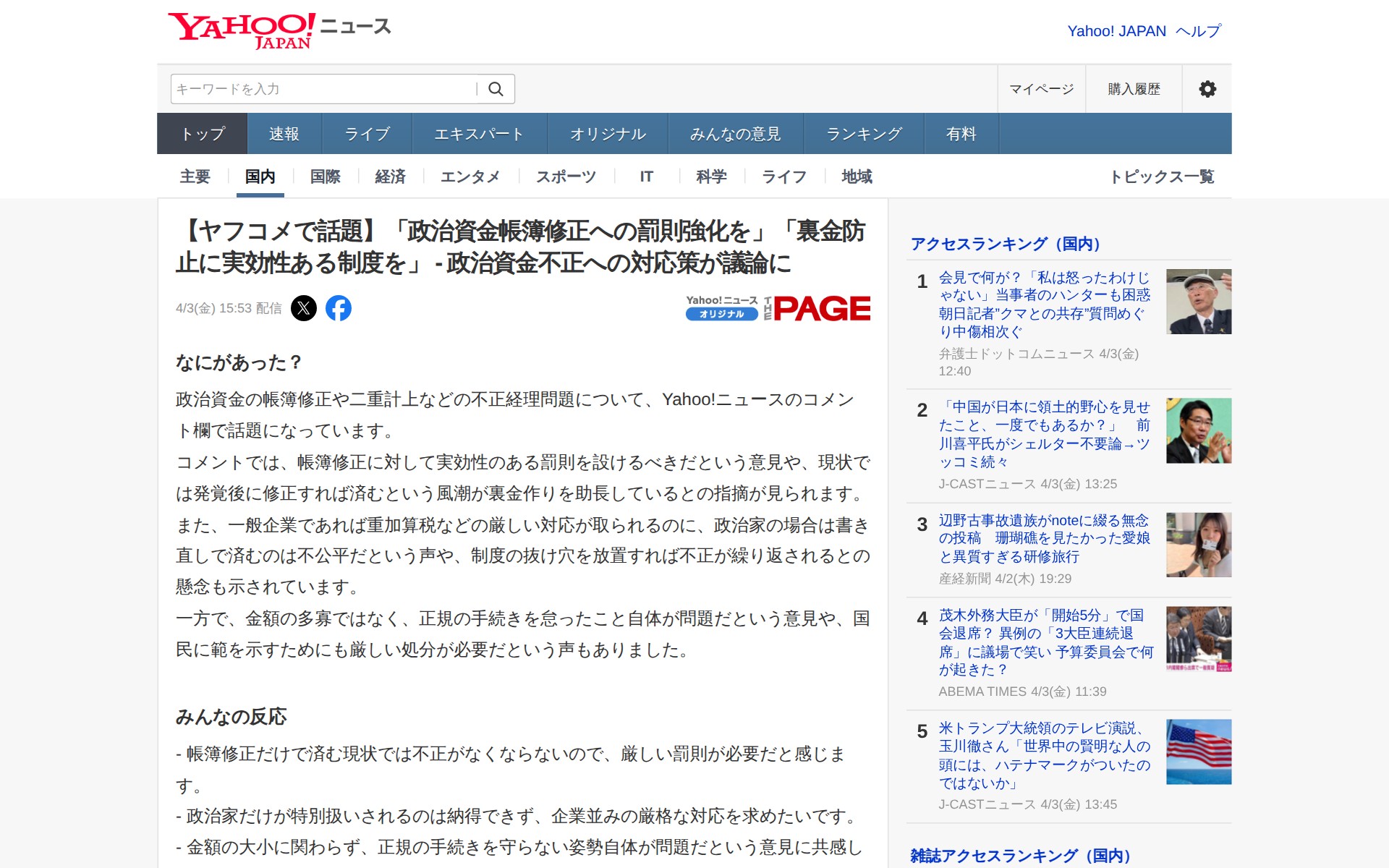Go to the エンタメ category
The height and width of the screenshot is (868, 1389).
coord(470,176)
